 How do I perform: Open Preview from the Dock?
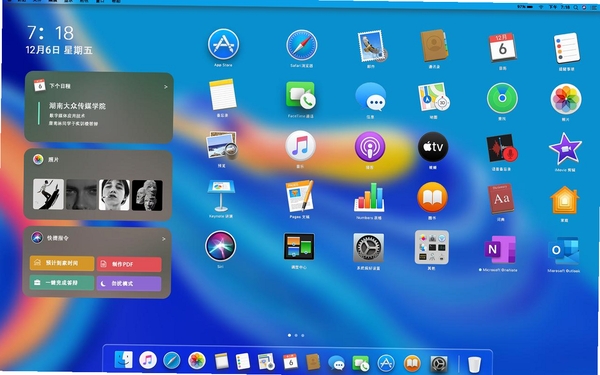pyautogui.click(x=266, y=361)
